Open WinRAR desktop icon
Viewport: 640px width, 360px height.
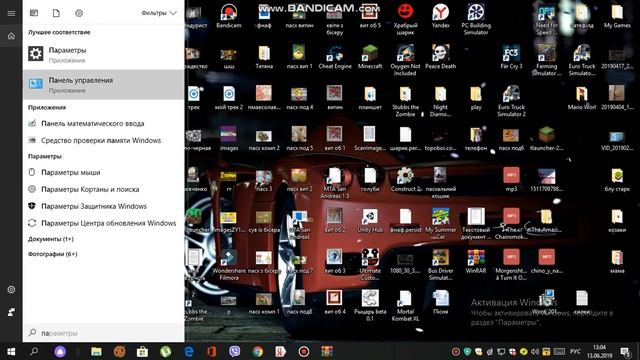pyautogui.click(x=476, y=261)
